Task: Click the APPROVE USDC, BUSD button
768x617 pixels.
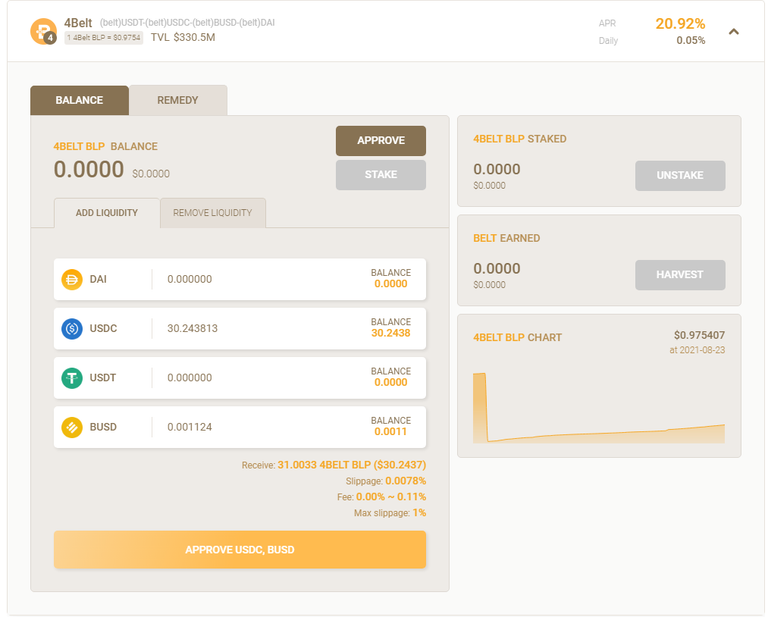Action: tap(240, 550)
